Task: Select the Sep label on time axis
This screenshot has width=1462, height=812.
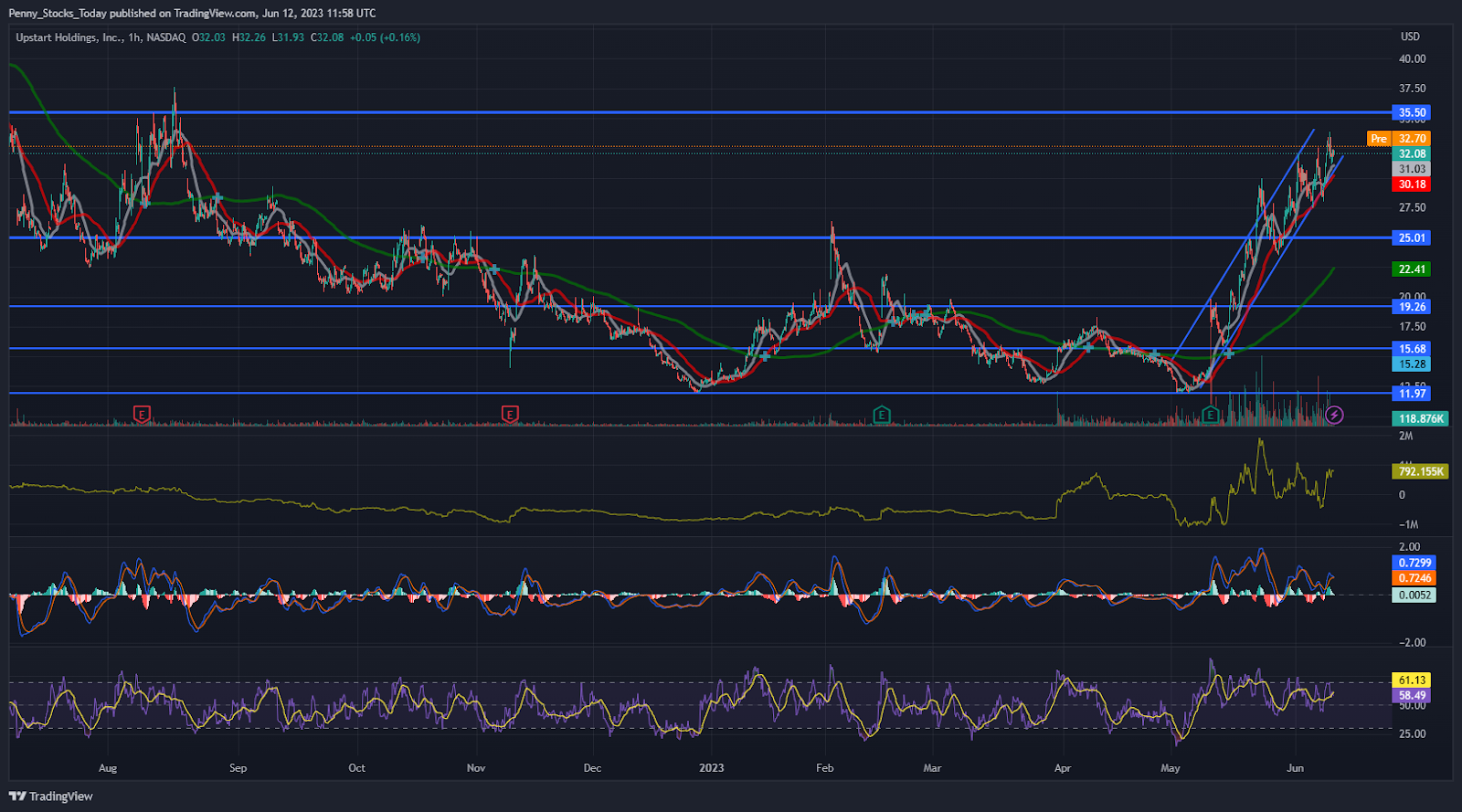Action: [238, 768]
